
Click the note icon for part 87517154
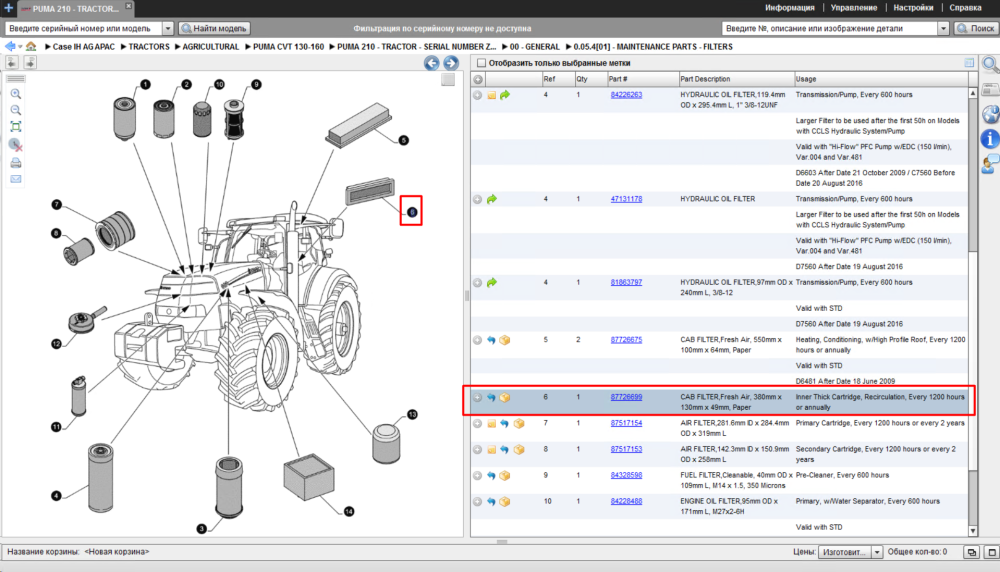point(491,424)
